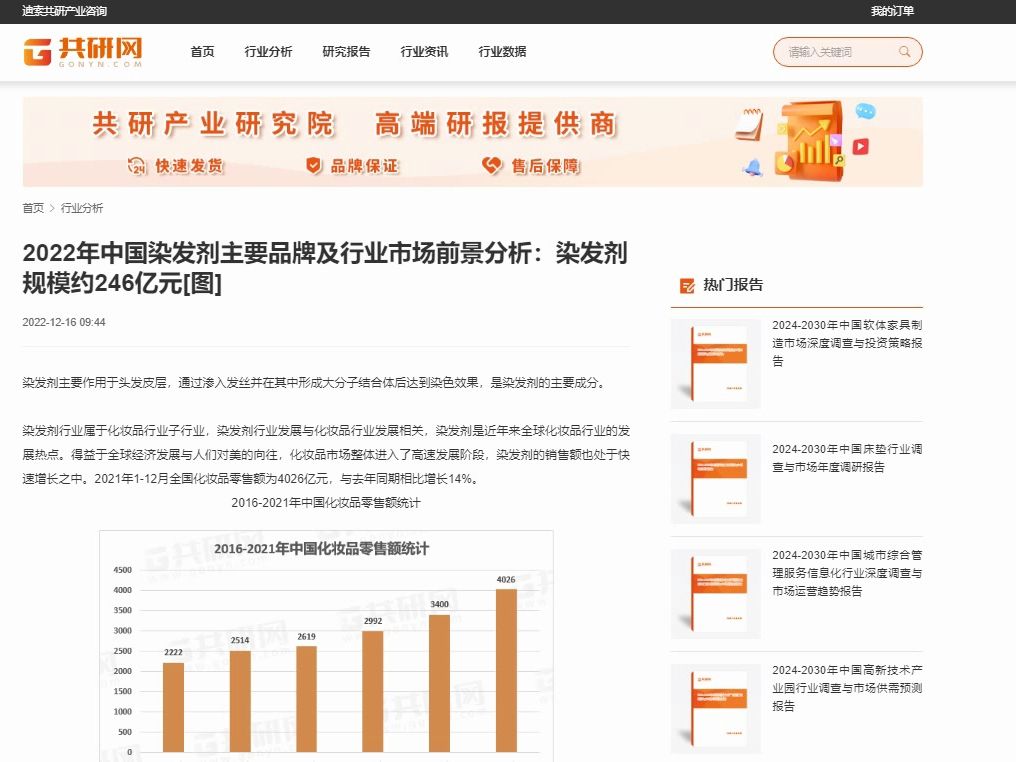1016x762 pixels.
Task: Click the 2992 bar in the chart
Action: 373,691
